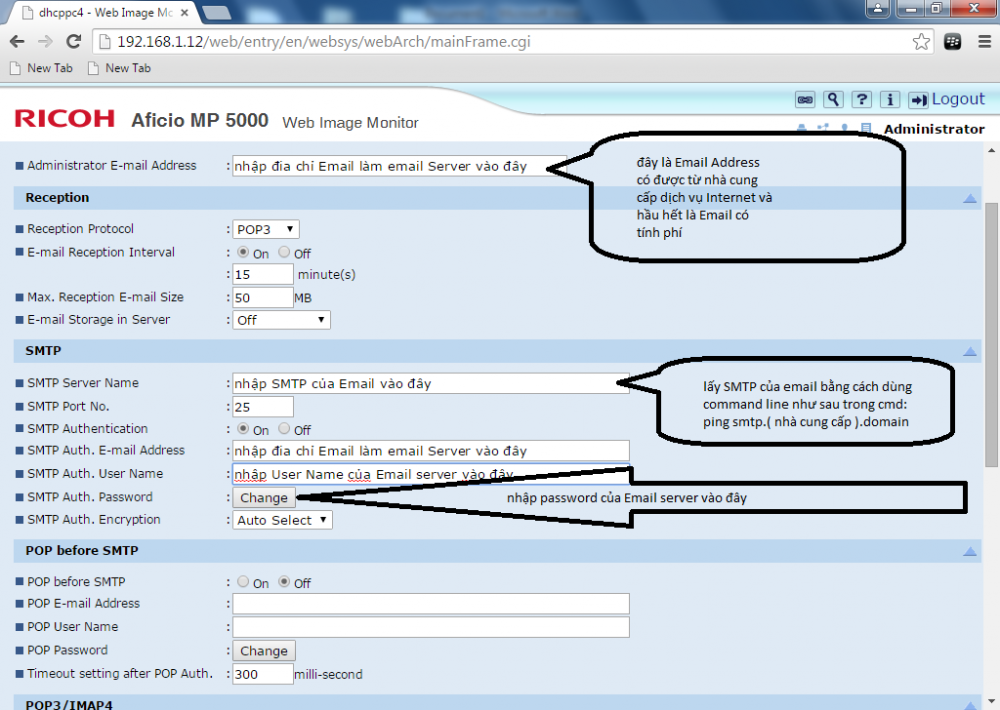This screenshot has height=710, width=1000.
Task: Click the BlackBerry extension icon
Action: (952, 42)
